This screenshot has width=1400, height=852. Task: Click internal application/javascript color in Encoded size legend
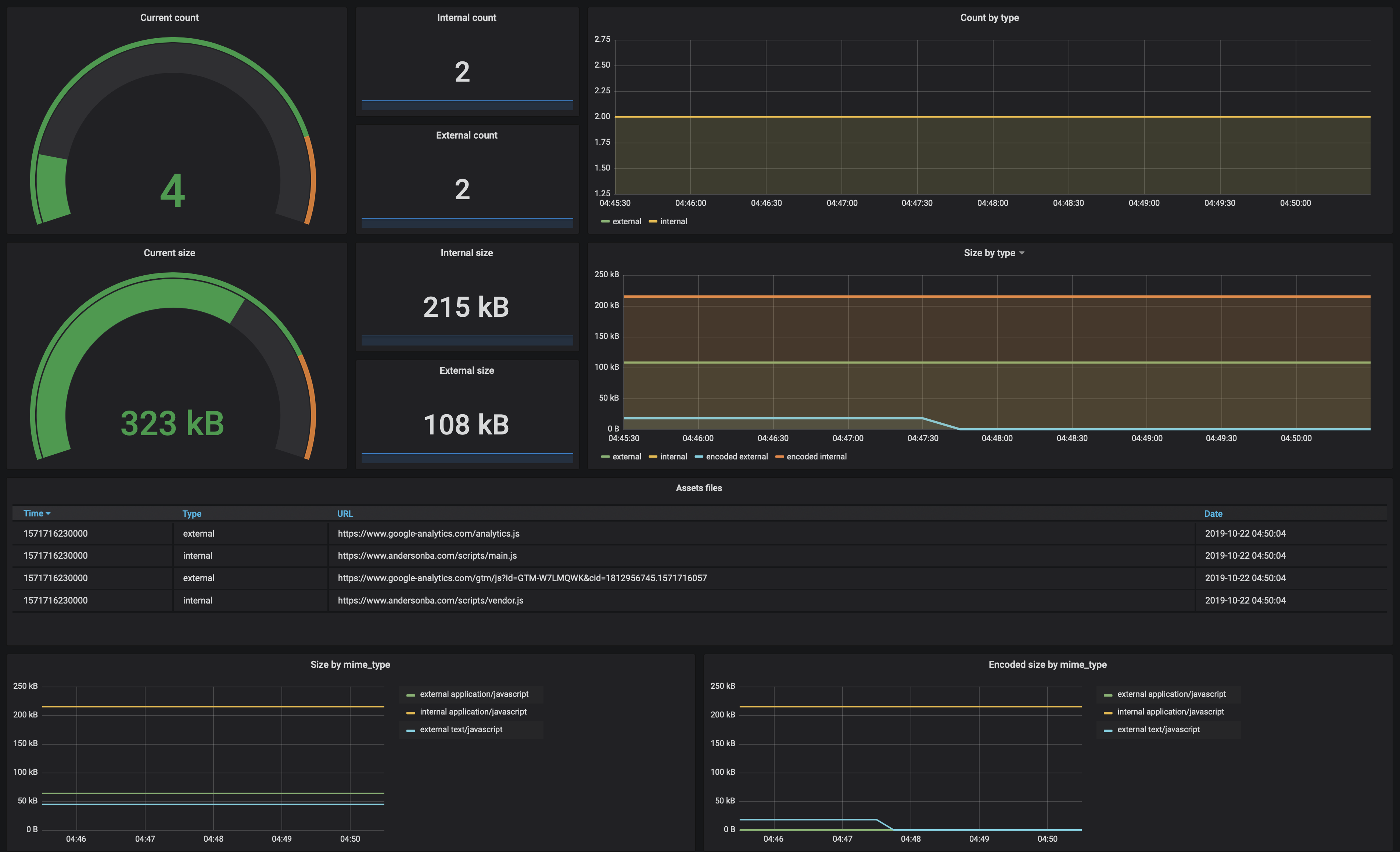pos(1108,712)
